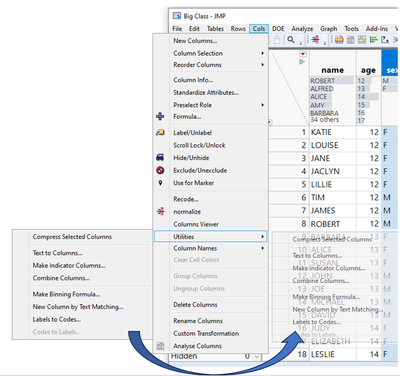Click the Fit Y by X toolbar icon
The height and width of the screenshot is (376, 400).
(x=385, y=40)
